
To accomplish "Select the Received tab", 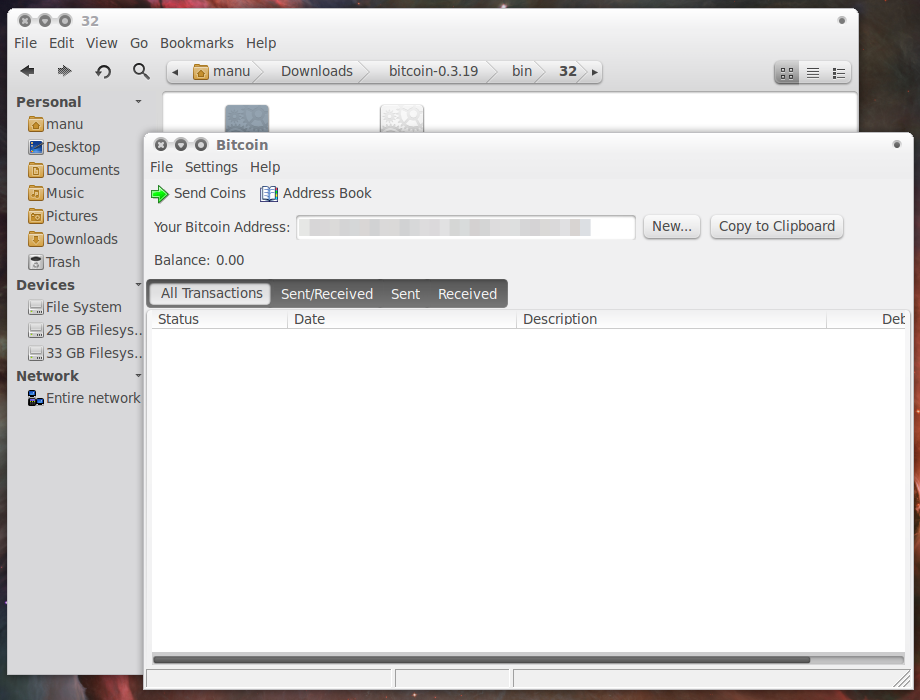I will (468, 294).
